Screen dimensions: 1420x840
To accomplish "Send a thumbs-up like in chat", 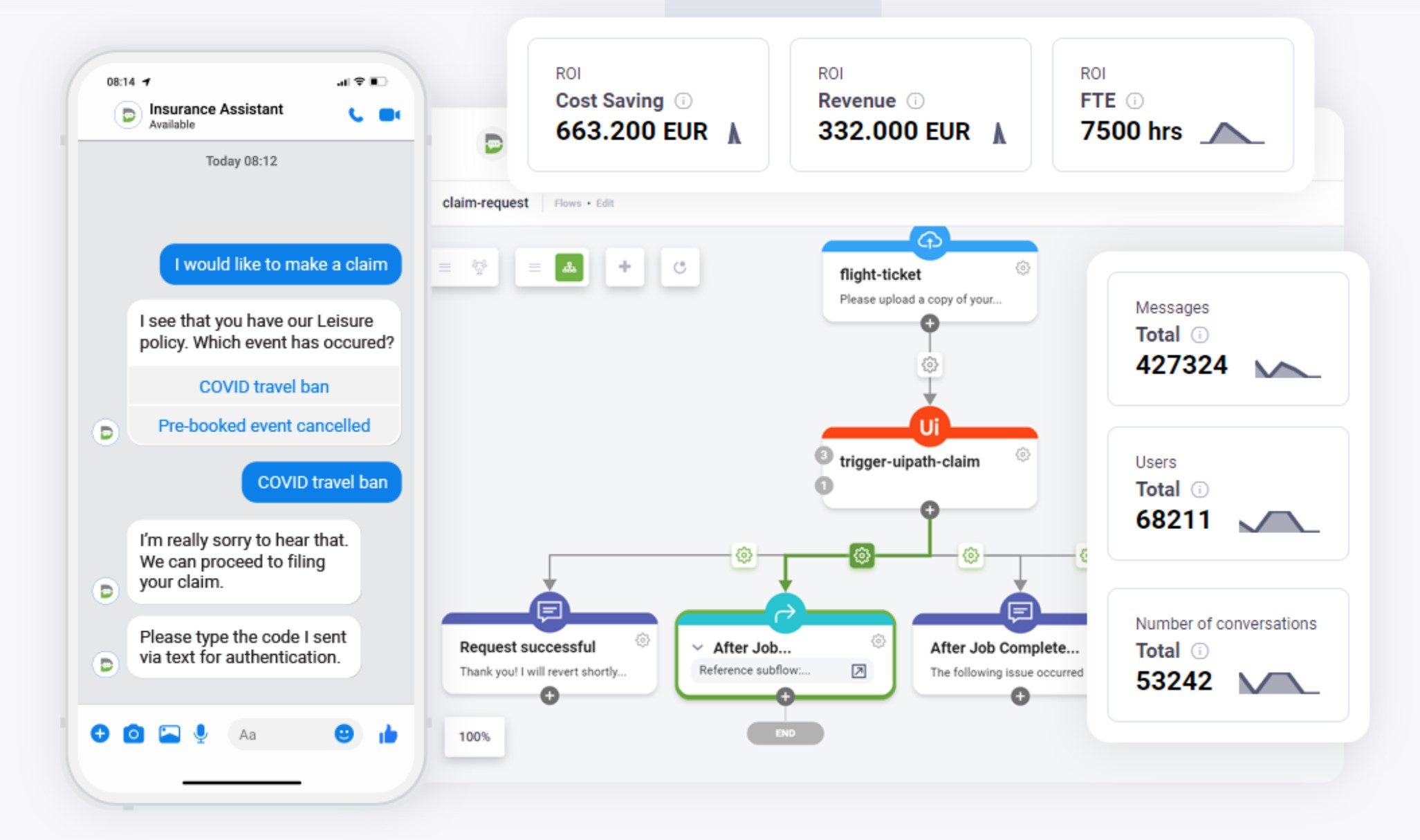I will coord(388,734).
